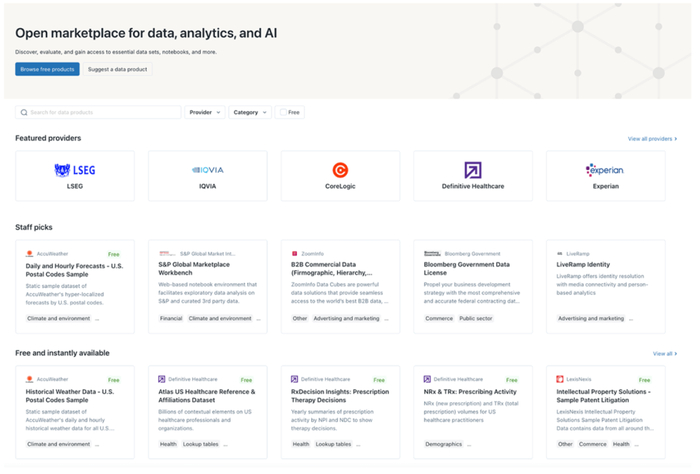Follow the View all providers link

tap(652, 139)
